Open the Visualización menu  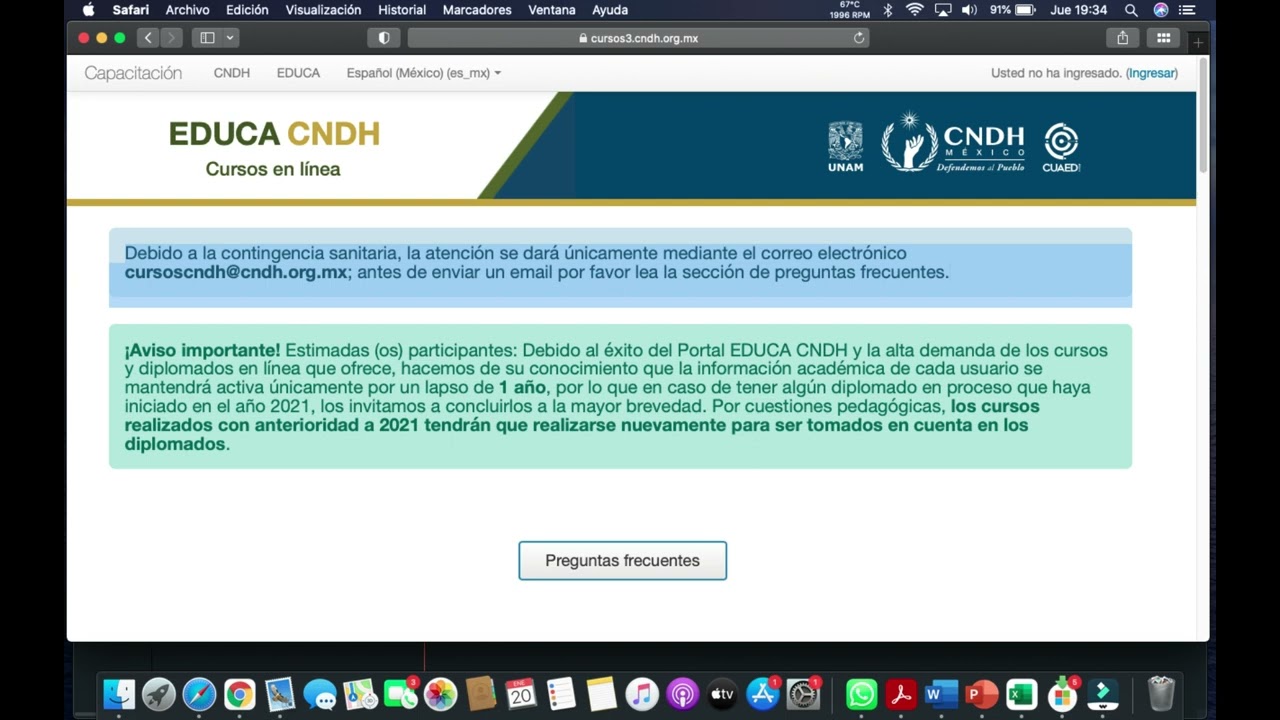[323, 10]
